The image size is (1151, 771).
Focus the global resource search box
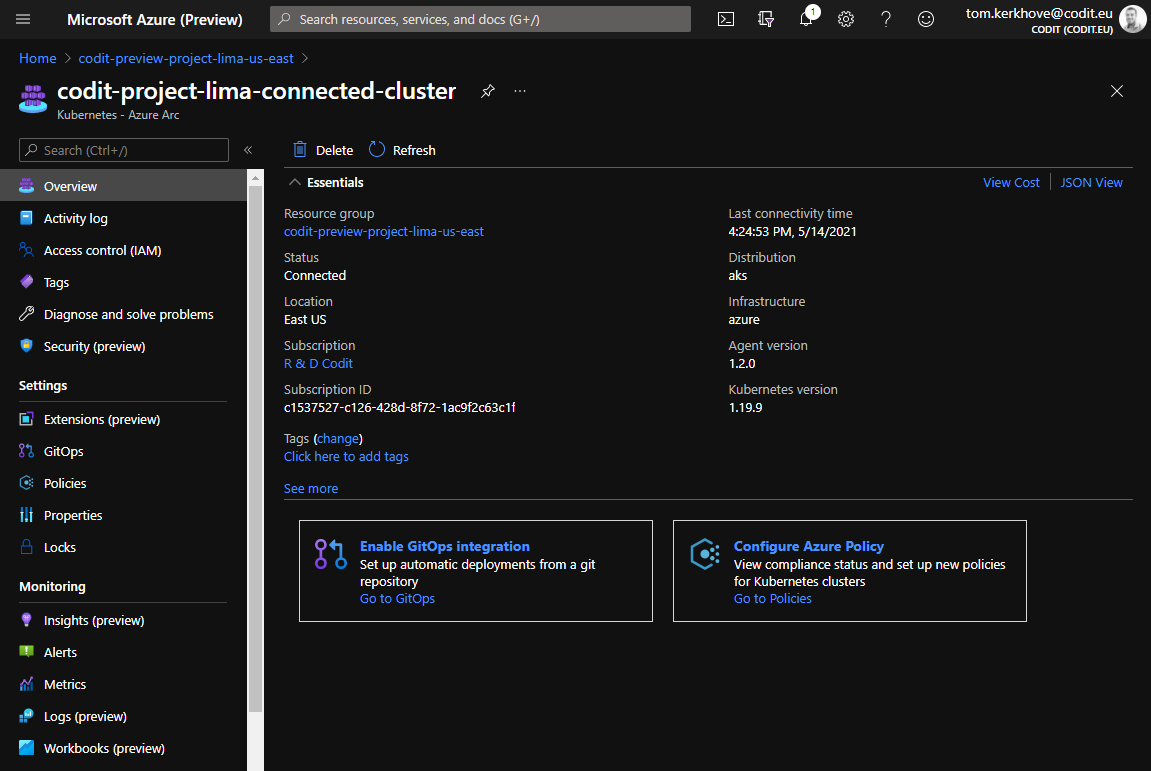(x=480, y=19)
